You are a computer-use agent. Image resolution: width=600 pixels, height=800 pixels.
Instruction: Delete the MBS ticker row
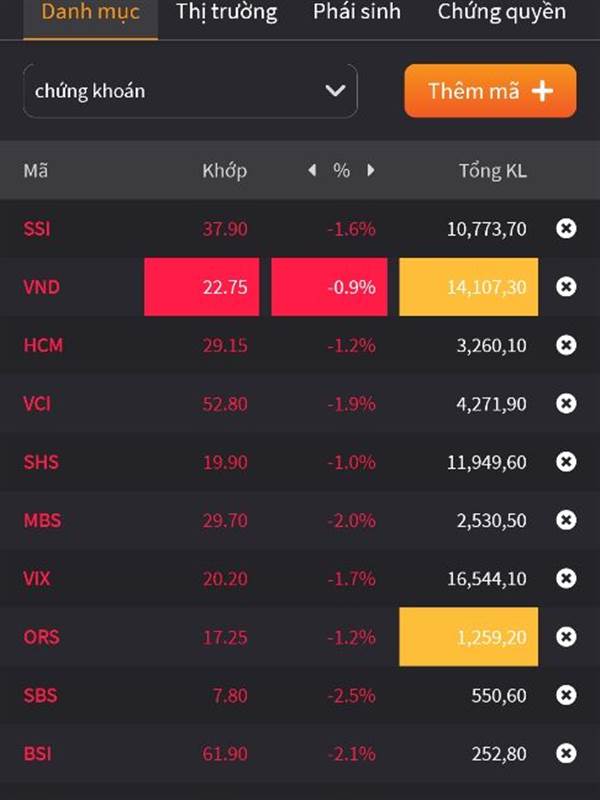click(566, 520)
